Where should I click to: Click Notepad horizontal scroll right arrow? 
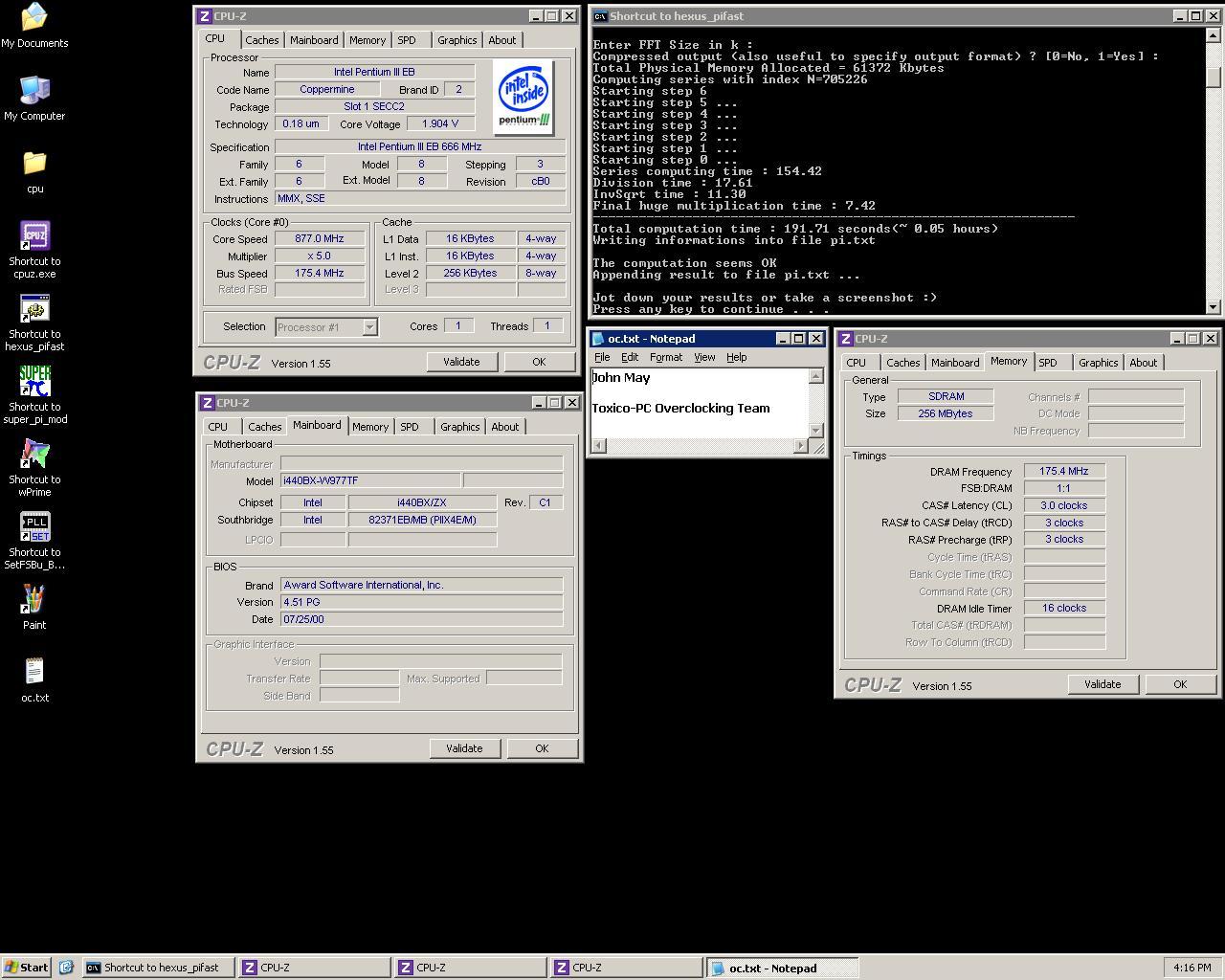click(x=801, y=445)
